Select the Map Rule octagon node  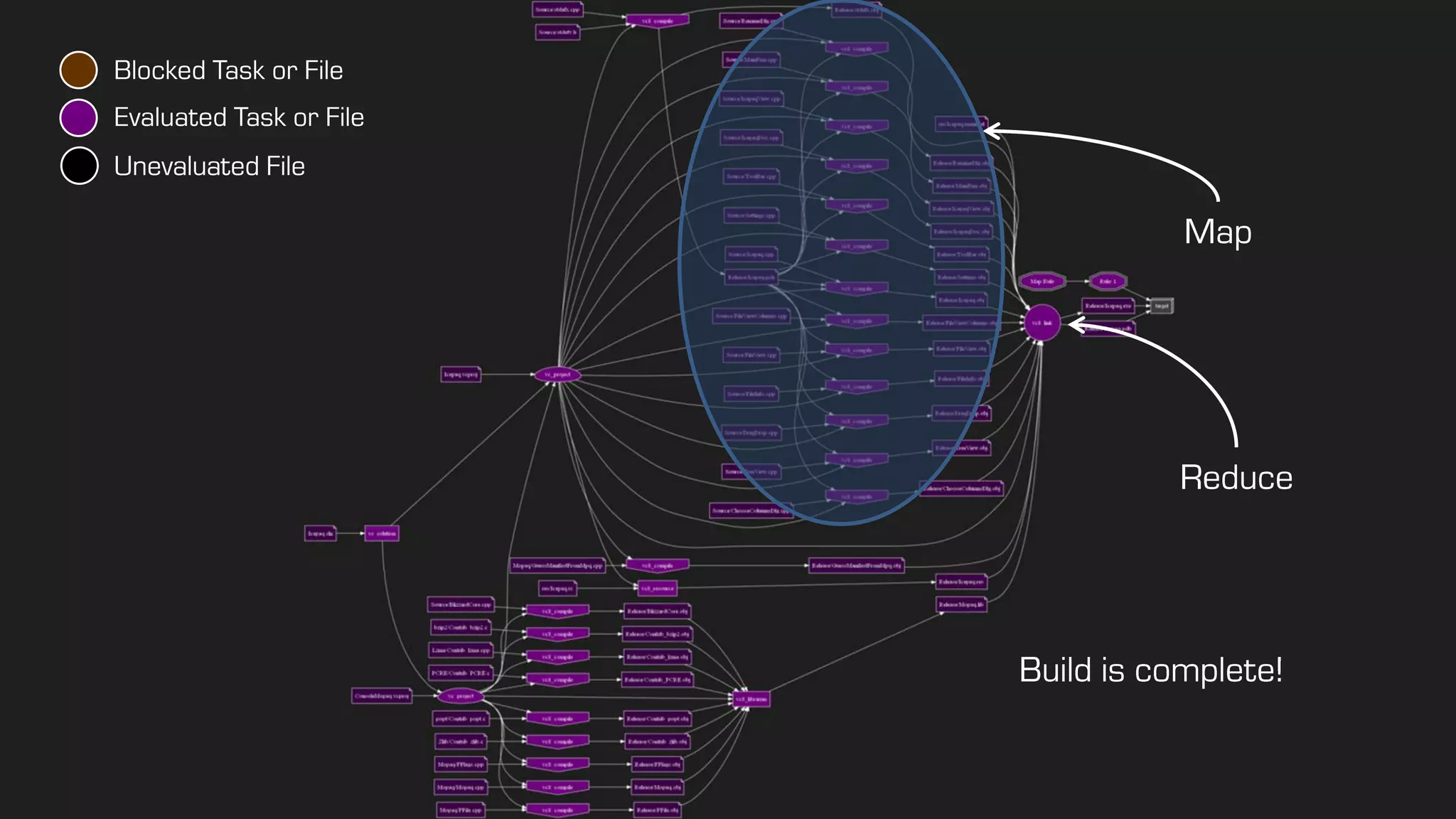point(1042,282)
